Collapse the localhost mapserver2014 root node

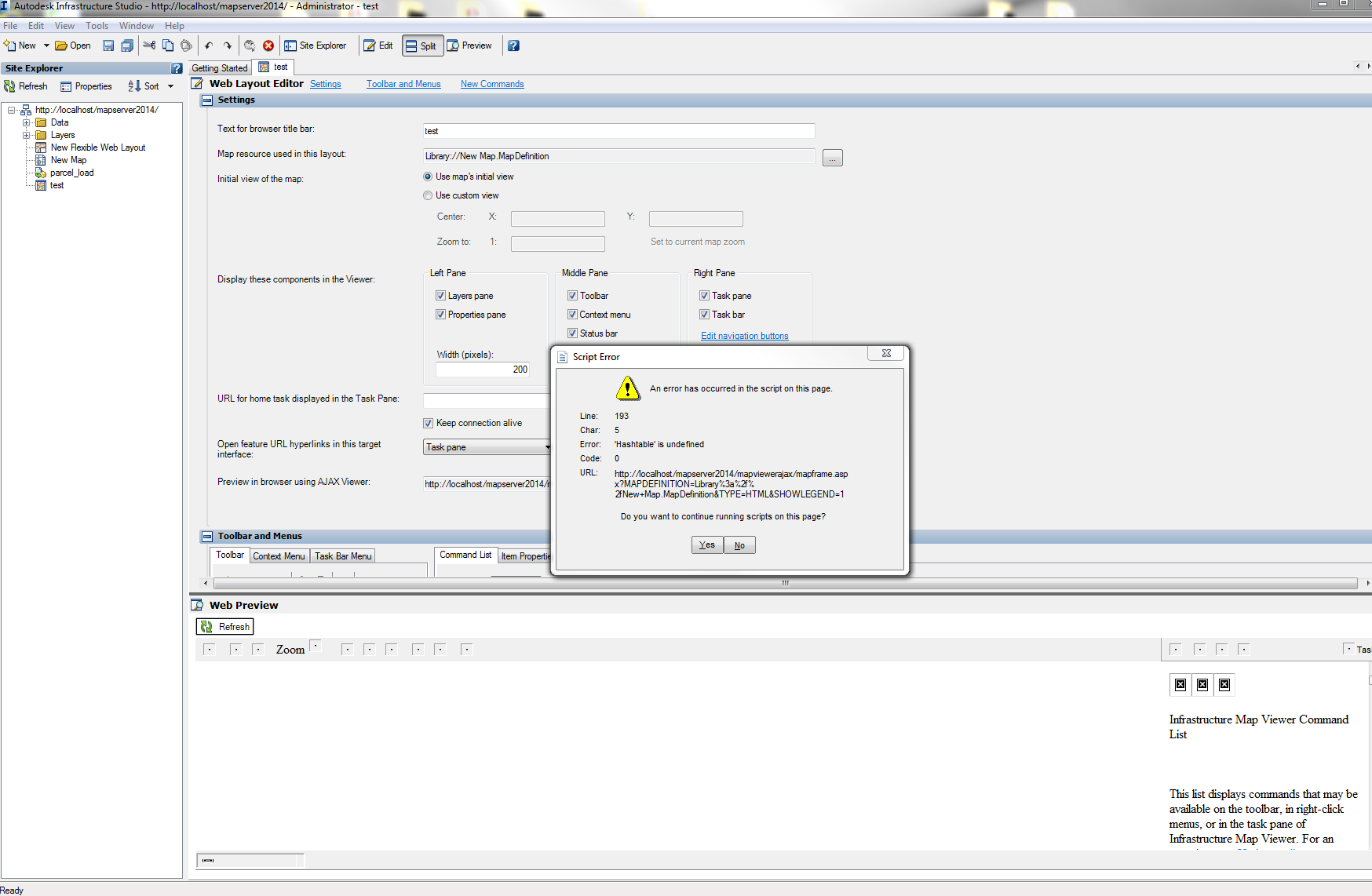pyautogui.click(x=12, y=110)
